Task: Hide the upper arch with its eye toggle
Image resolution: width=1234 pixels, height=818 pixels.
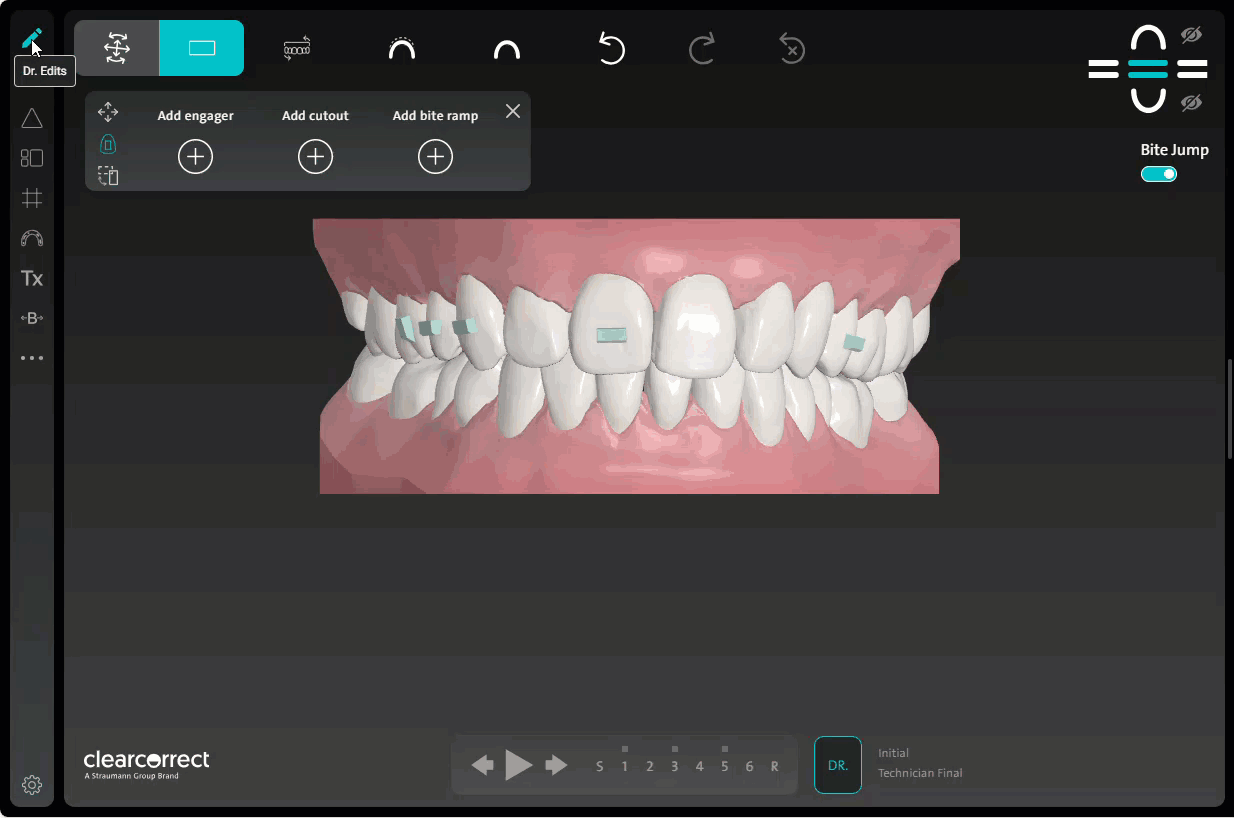Action: point(1191,33)
